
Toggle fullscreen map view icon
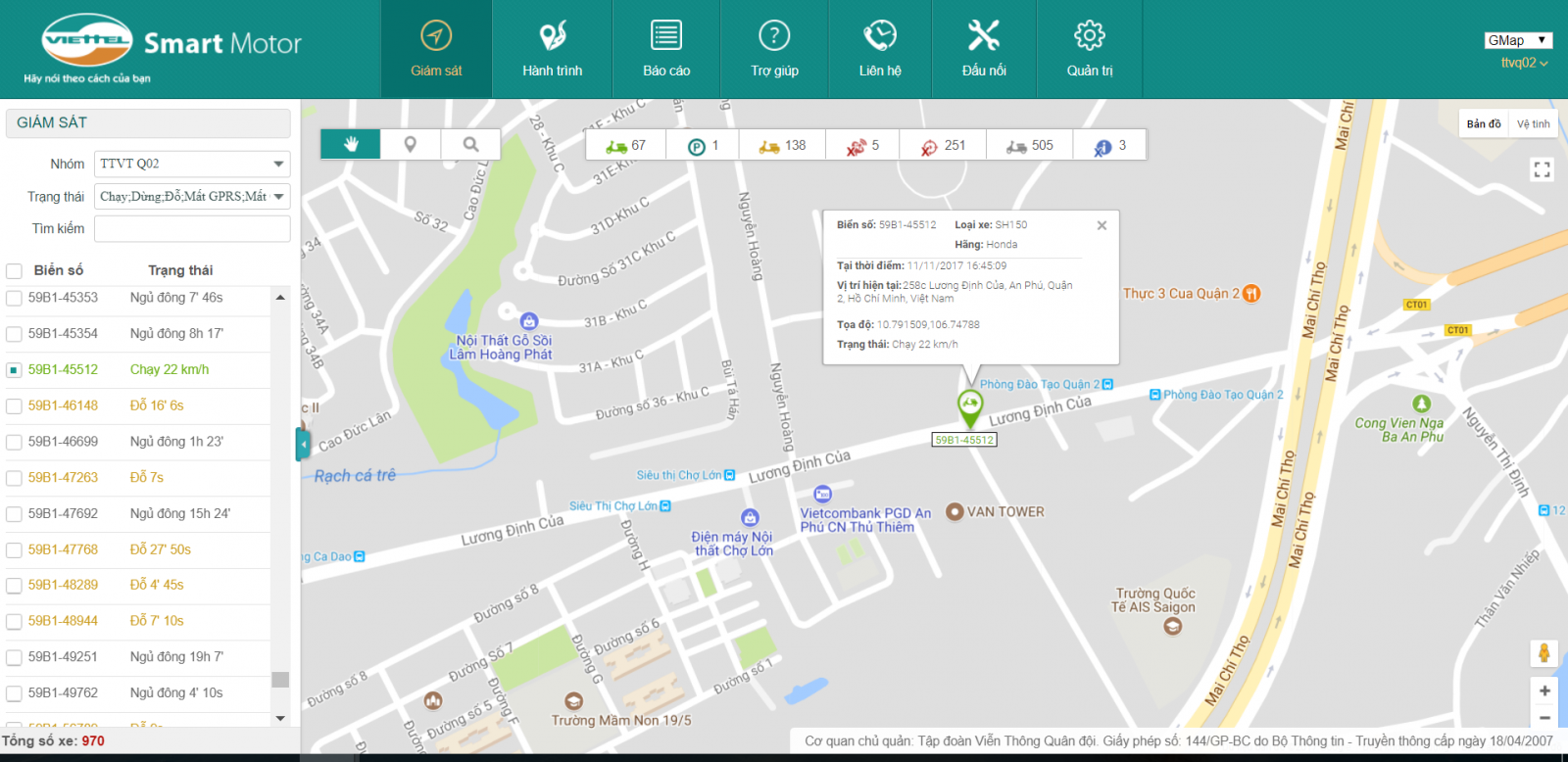(x=1542, y=169)
